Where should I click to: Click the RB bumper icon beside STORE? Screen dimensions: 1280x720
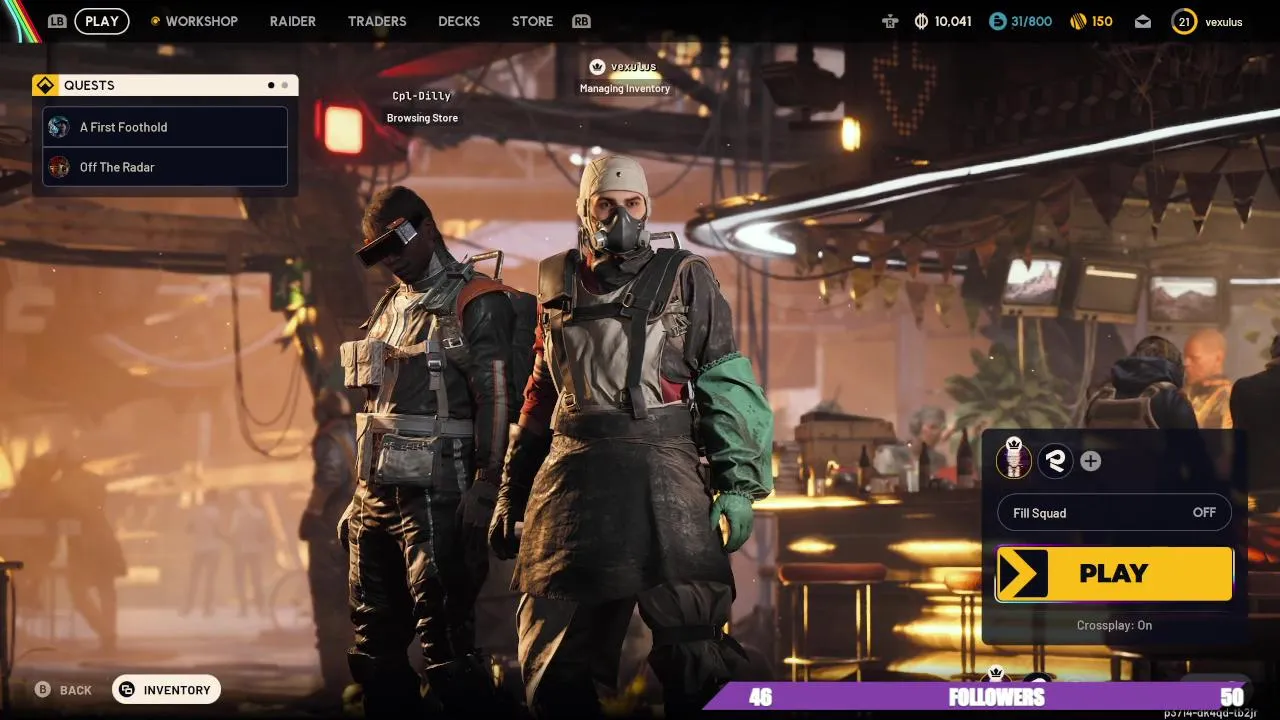click(581, 21)
